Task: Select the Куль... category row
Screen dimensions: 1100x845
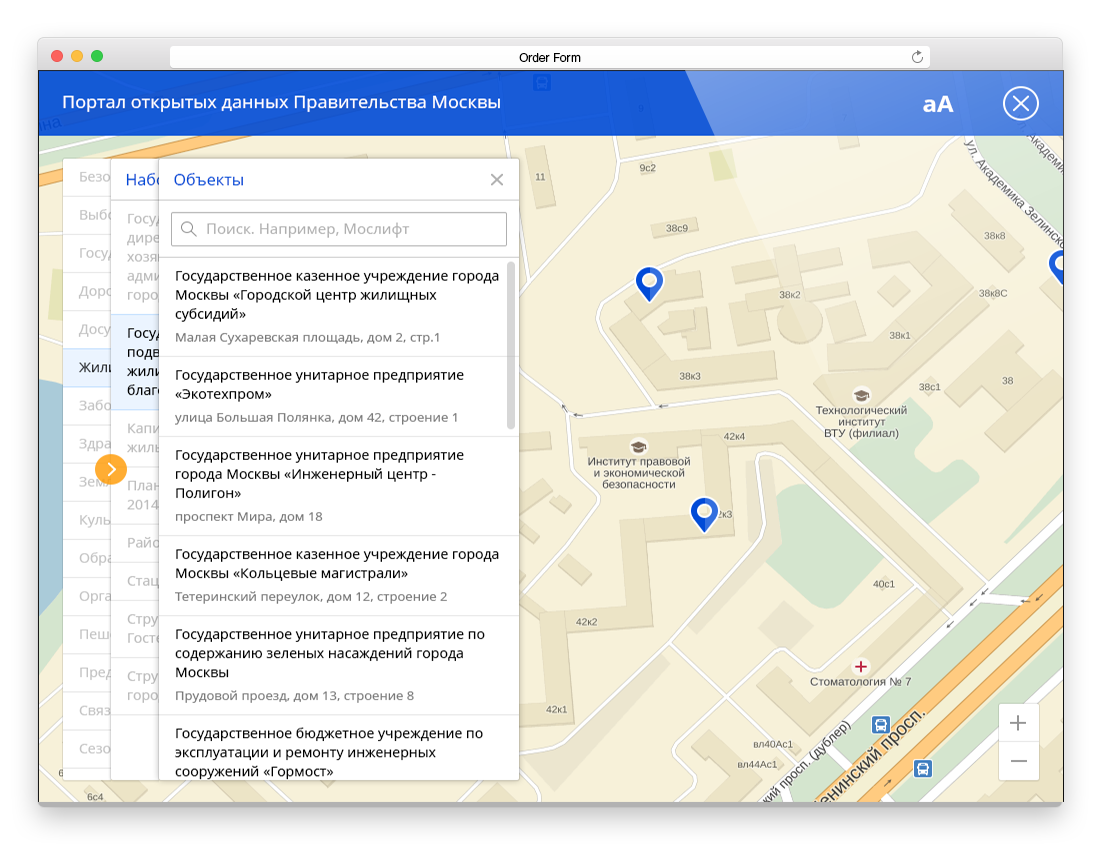Action: point(88,520)
